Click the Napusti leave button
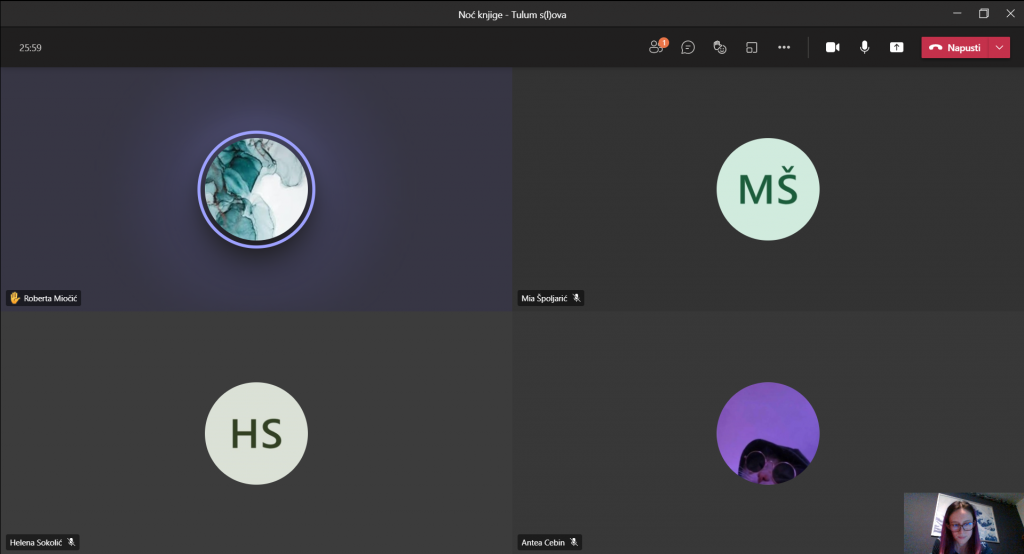Screen dimensions: 1024x554 pos(955,47)
